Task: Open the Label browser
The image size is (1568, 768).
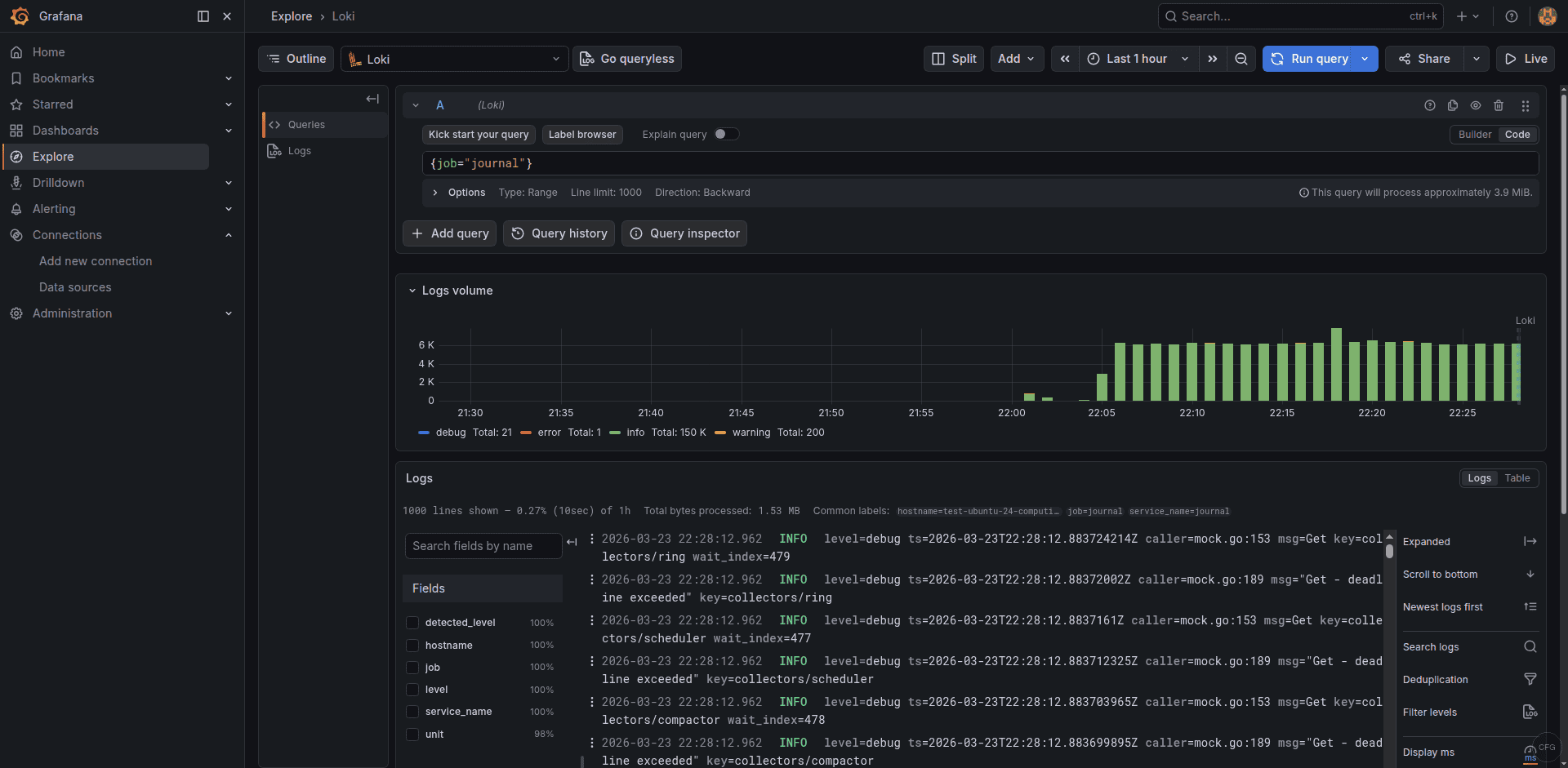Action: pos(582,134)
